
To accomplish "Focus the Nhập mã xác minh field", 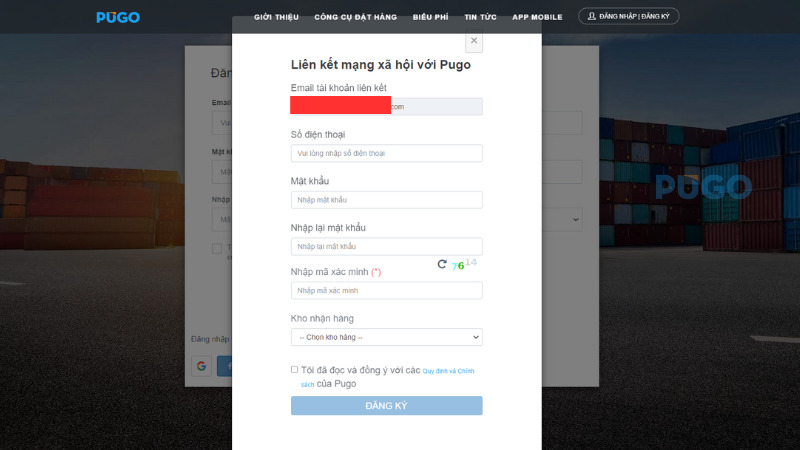I will click(x=386, y=290).
